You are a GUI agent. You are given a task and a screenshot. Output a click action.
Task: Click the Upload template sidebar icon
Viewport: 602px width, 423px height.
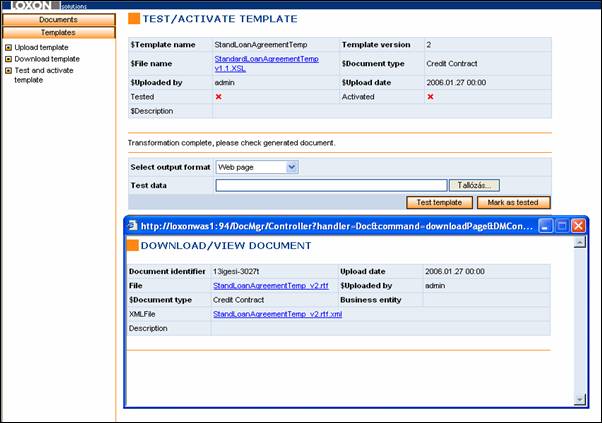(9, 47)
